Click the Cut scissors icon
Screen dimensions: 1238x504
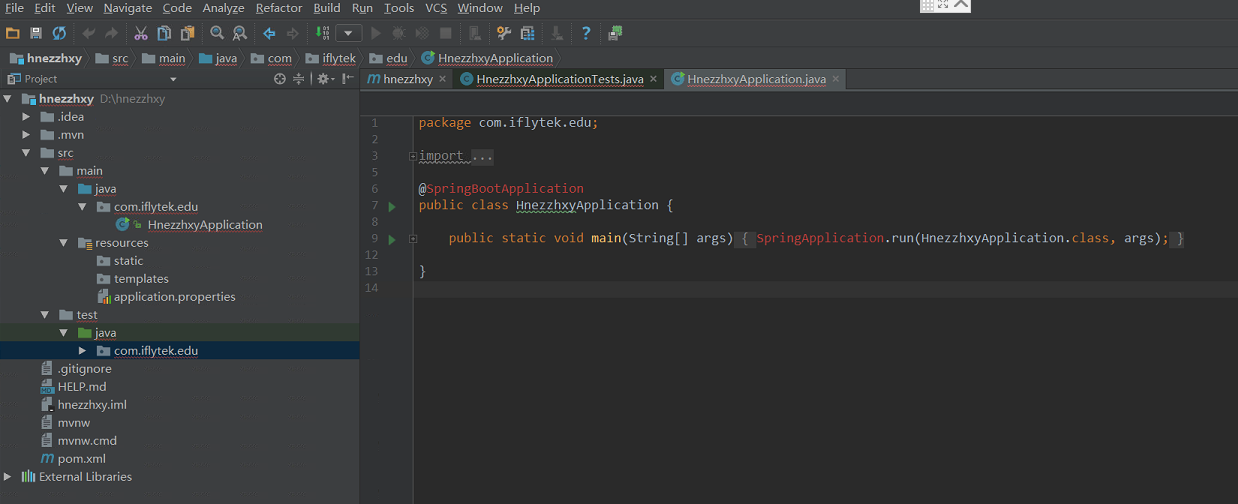point(141,33)
